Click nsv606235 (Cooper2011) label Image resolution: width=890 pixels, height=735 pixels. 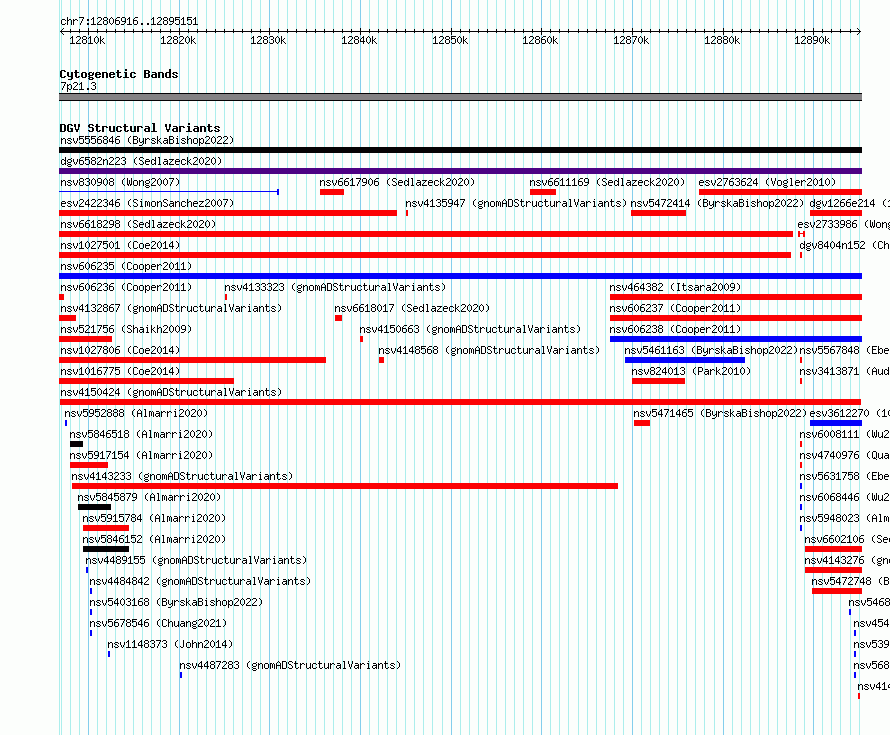tap(126, 266)
